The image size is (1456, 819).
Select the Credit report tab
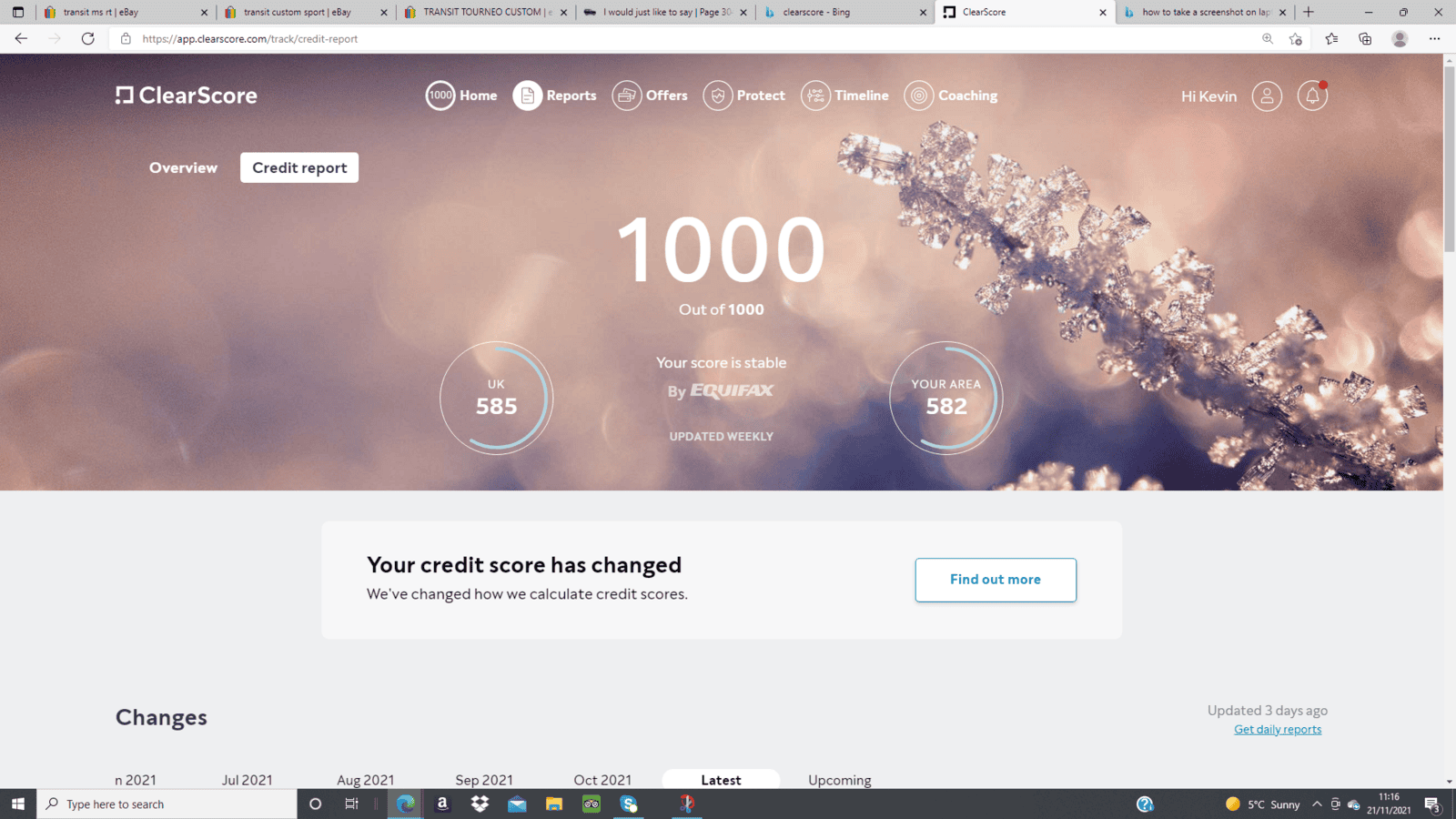pos(299,167)
